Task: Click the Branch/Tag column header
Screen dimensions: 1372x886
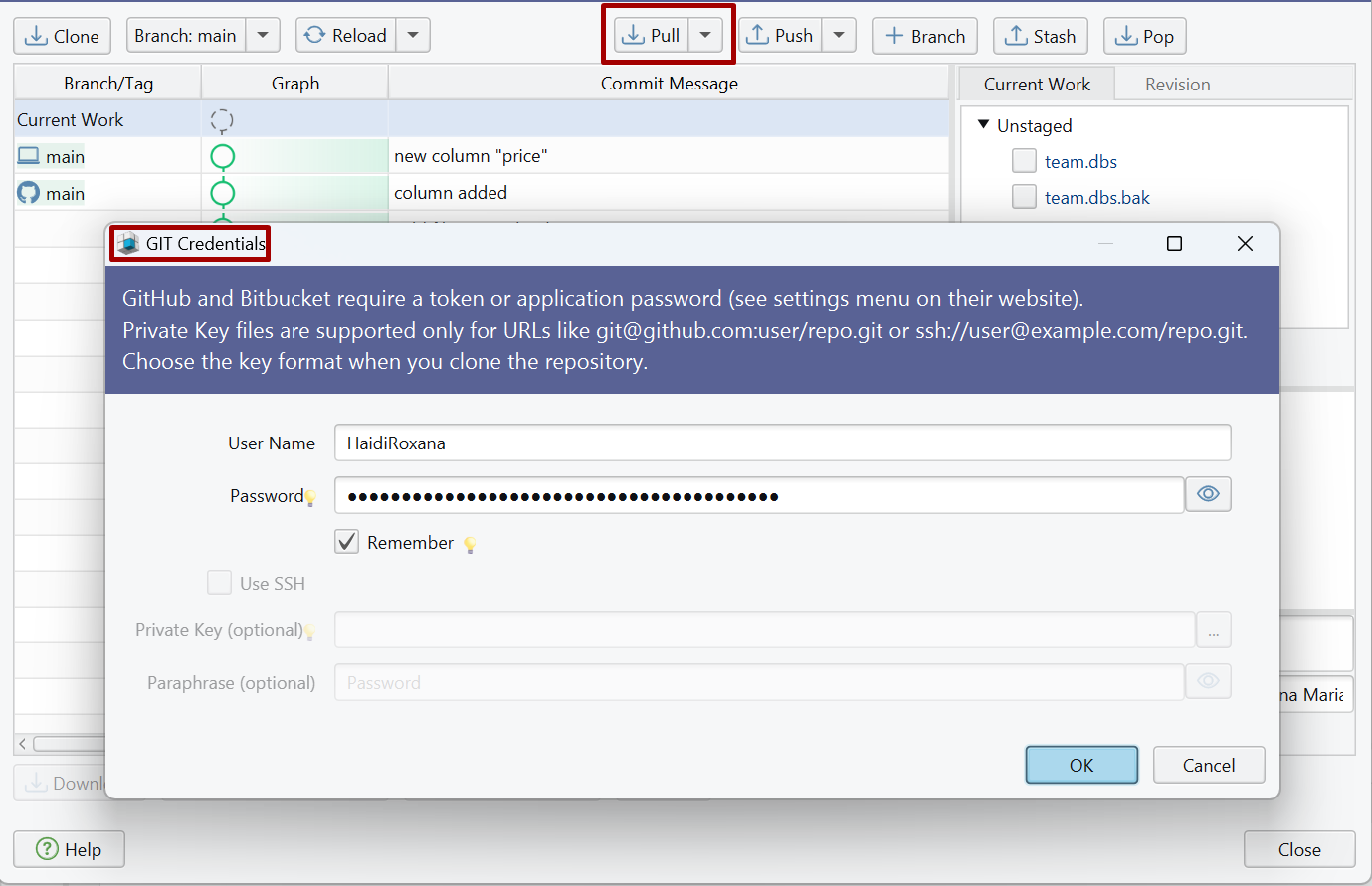Action: pyautogui.click(x=107, y=84)
